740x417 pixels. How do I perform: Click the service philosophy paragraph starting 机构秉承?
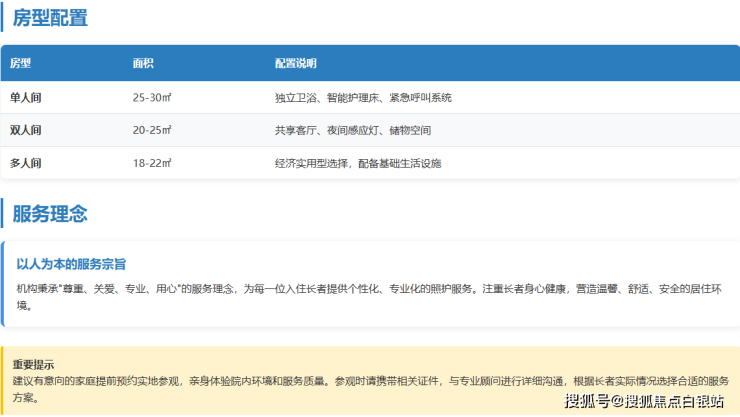tap(368, 296)
